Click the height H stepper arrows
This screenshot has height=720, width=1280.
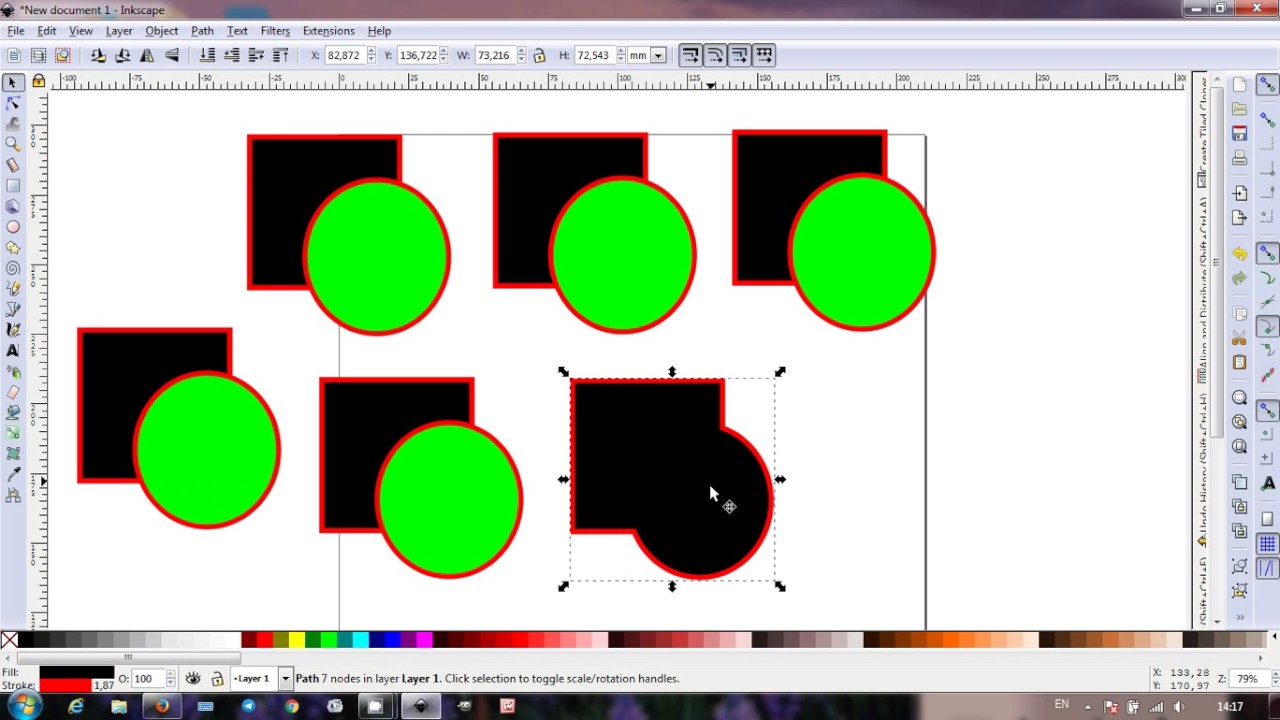click(620, 55)
